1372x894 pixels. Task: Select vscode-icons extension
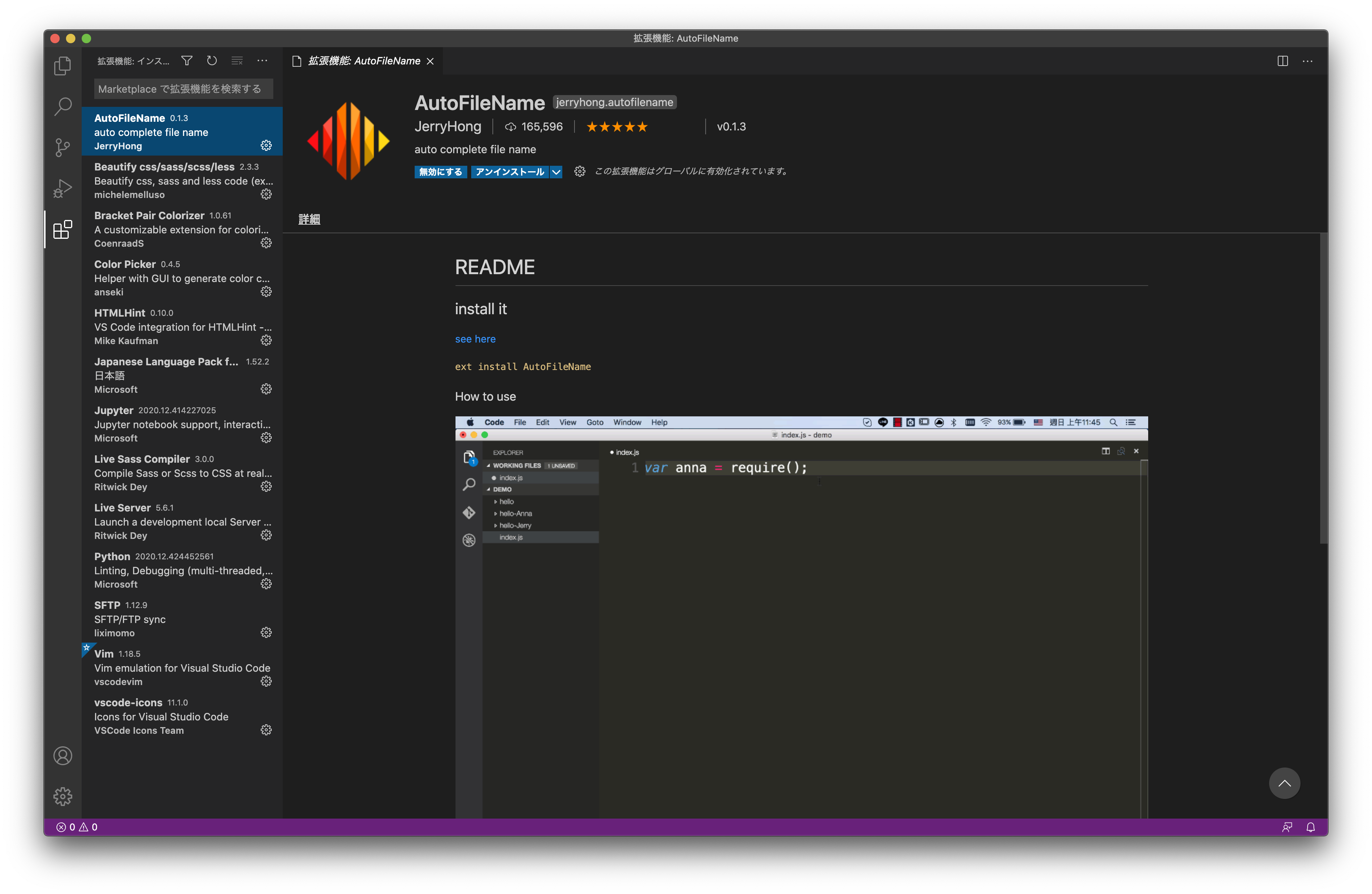(x=182, y=716)
